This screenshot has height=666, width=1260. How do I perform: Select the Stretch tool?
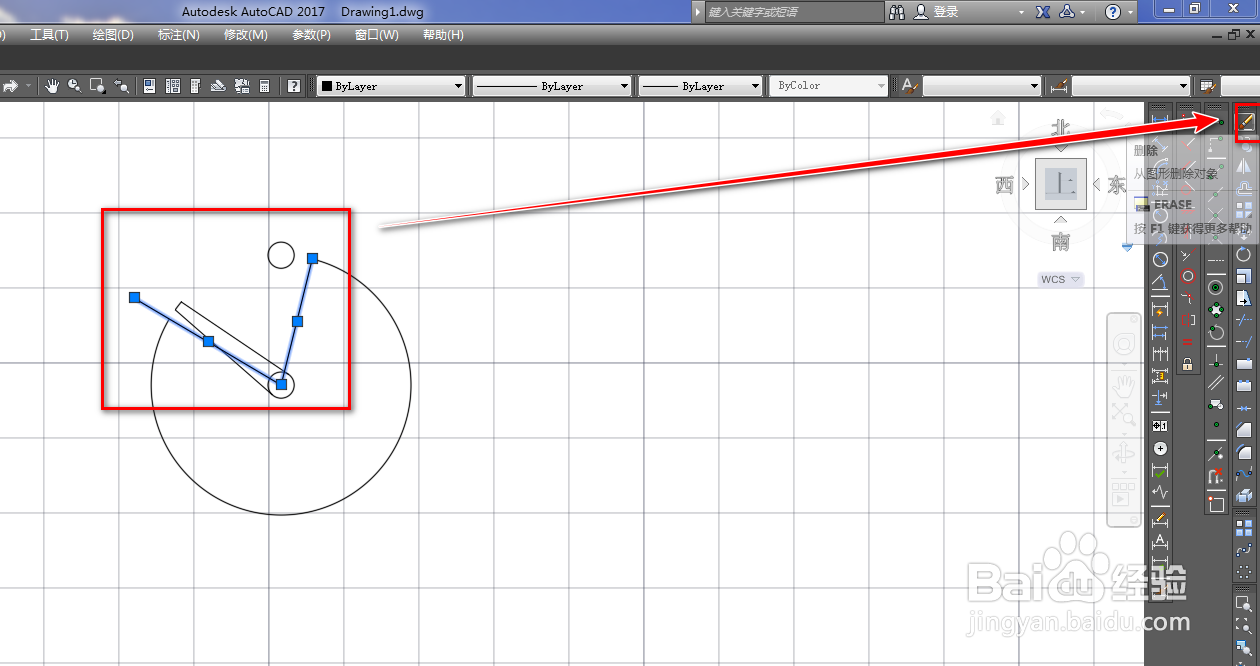coord(1244,298)
